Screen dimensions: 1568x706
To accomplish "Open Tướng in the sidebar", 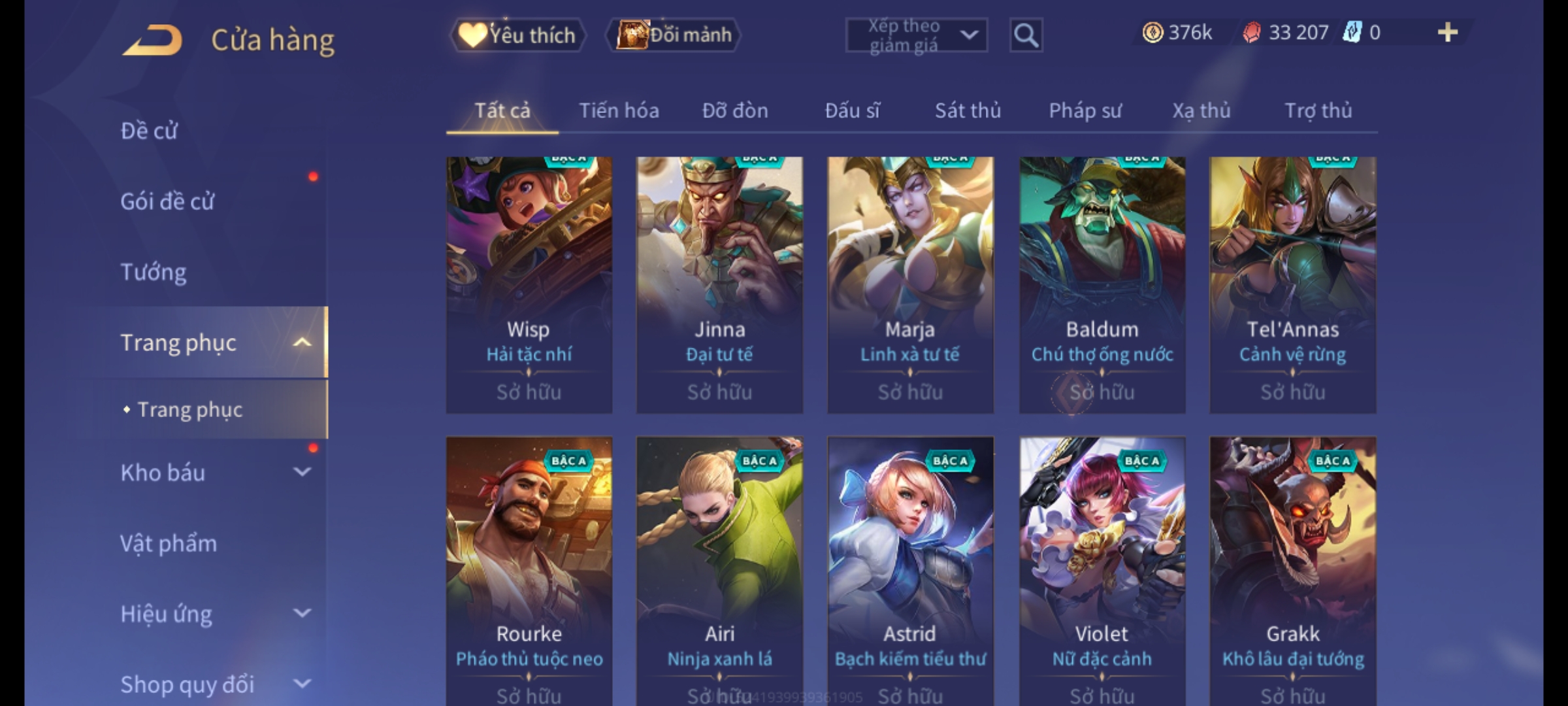I will (154, 272).
